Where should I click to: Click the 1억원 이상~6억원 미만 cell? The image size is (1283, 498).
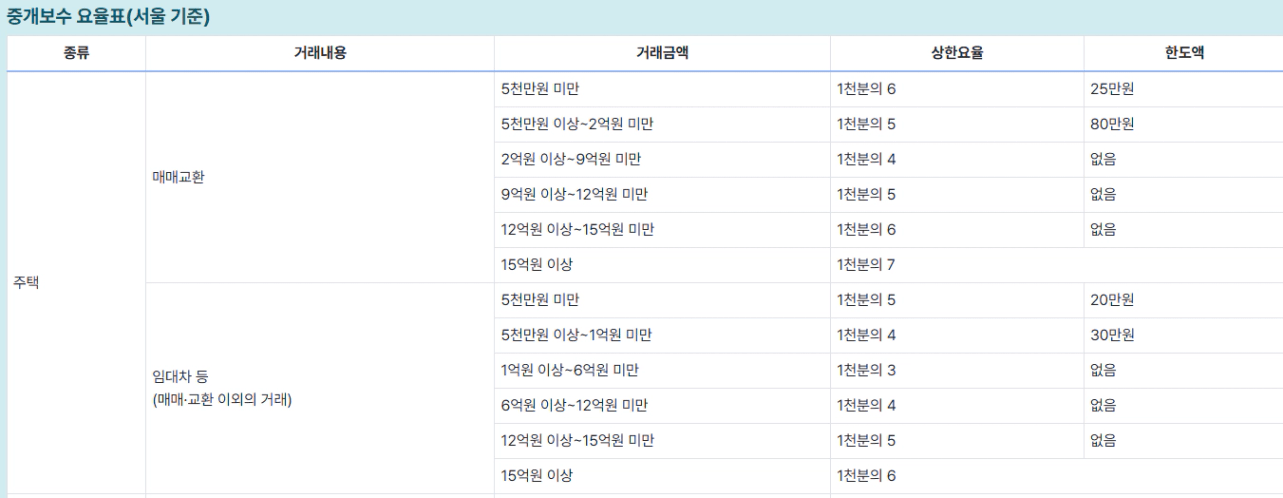tap(662, 370)
